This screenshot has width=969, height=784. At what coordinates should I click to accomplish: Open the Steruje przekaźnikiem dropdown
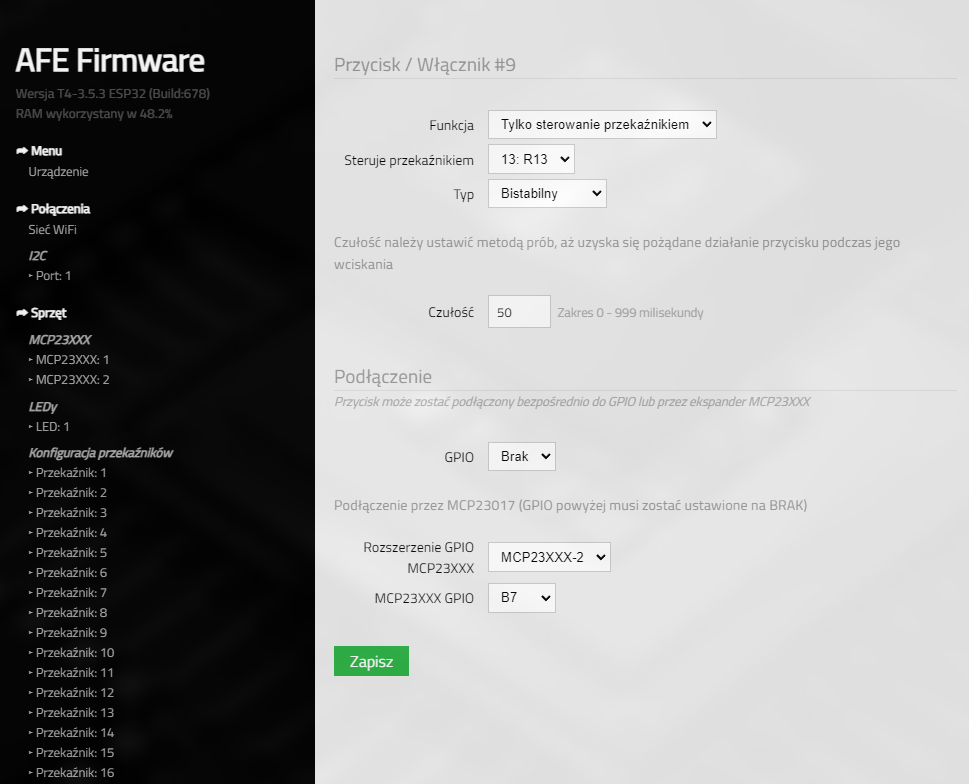pyautogui.click(x=531, y=159)
